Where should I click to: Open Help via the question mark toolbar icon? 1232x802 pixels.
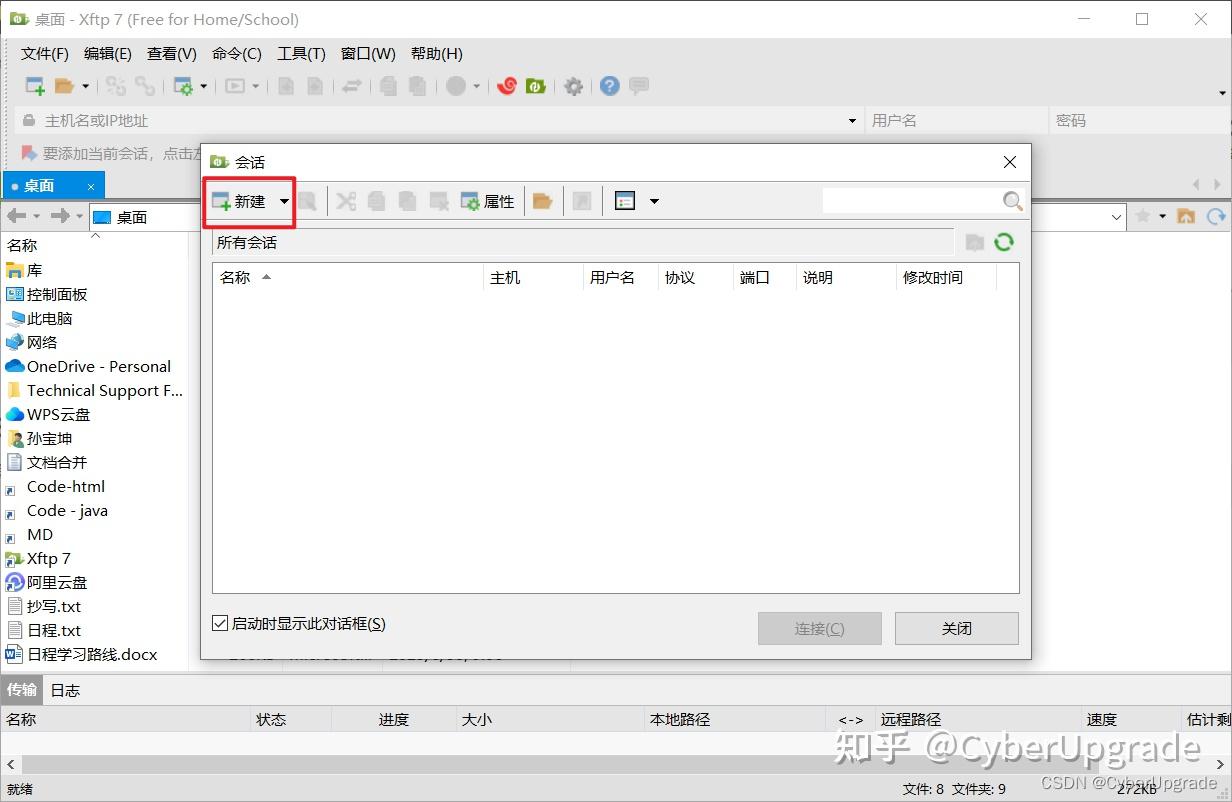(x=609, y=86)
